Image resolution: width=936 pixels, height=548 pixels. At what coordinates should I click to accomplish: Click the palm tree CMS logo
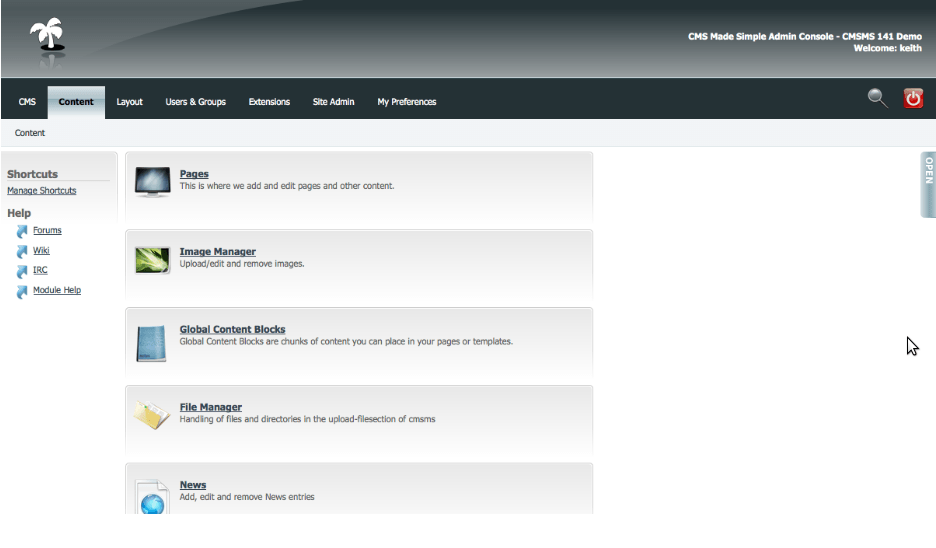[46, 38]
